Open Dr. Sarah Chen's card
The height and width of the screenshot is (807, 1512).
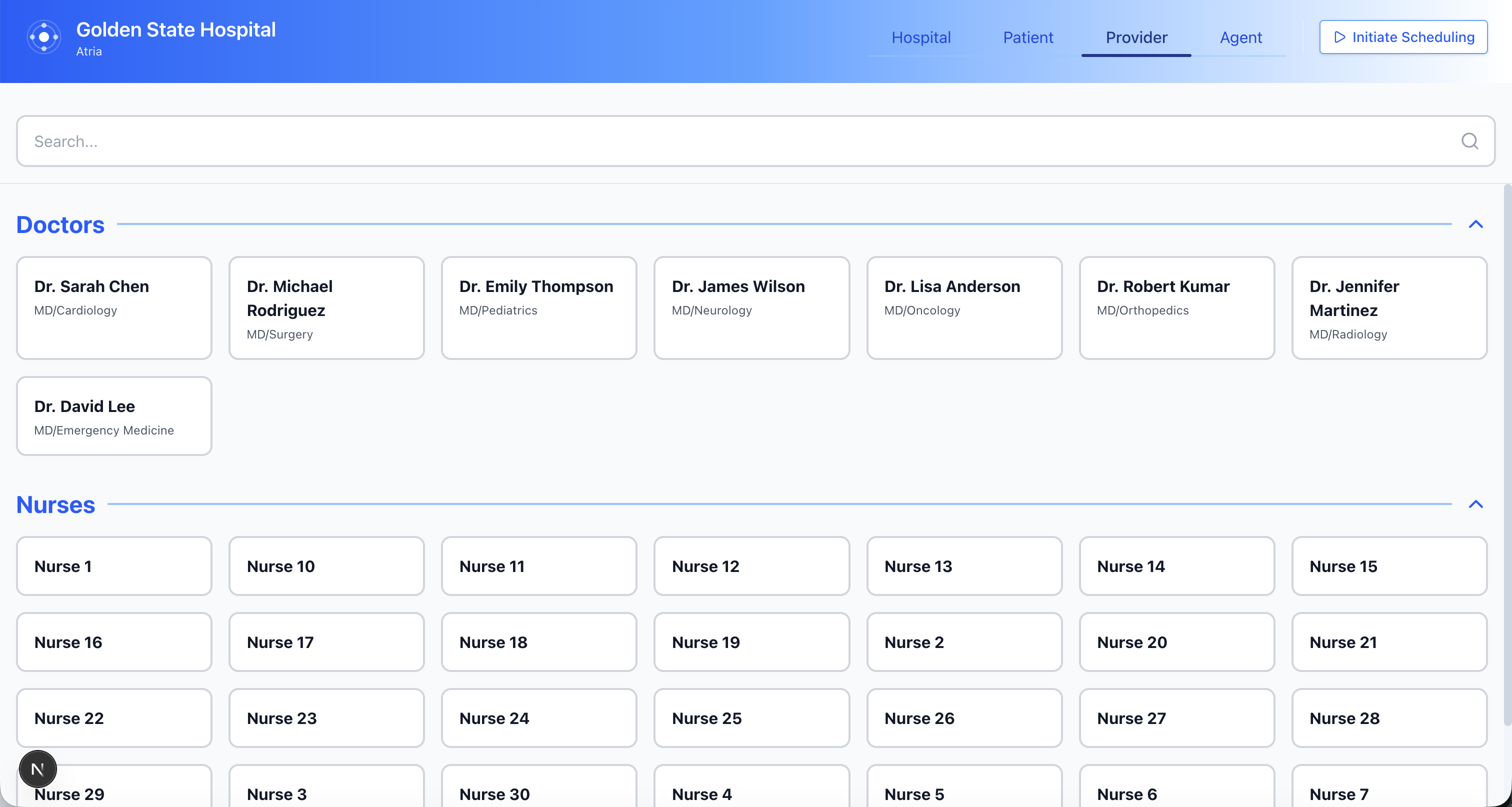click(x=114, y=307)
